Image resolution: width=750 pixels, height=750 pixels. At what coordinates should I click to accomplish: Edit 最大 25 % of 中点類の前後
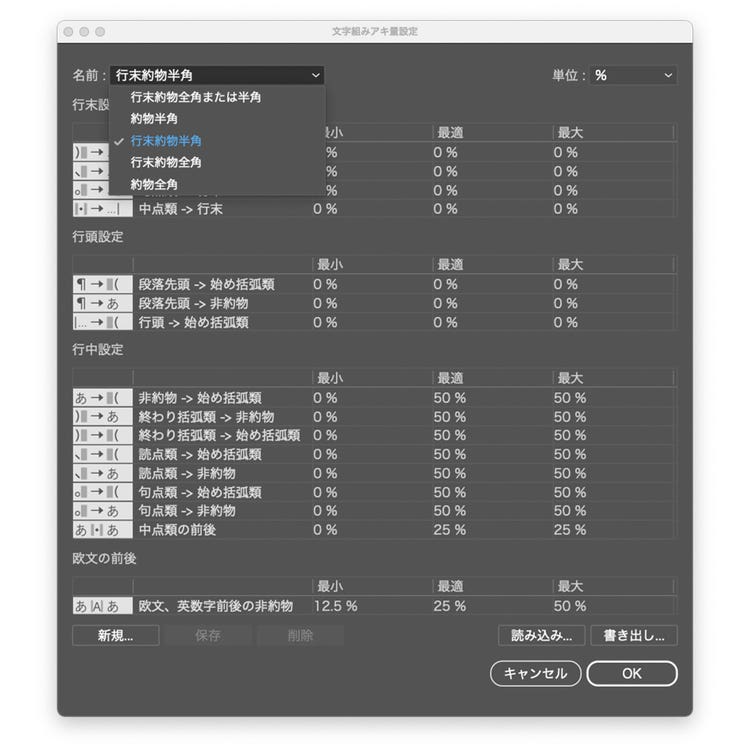point(570,529)
